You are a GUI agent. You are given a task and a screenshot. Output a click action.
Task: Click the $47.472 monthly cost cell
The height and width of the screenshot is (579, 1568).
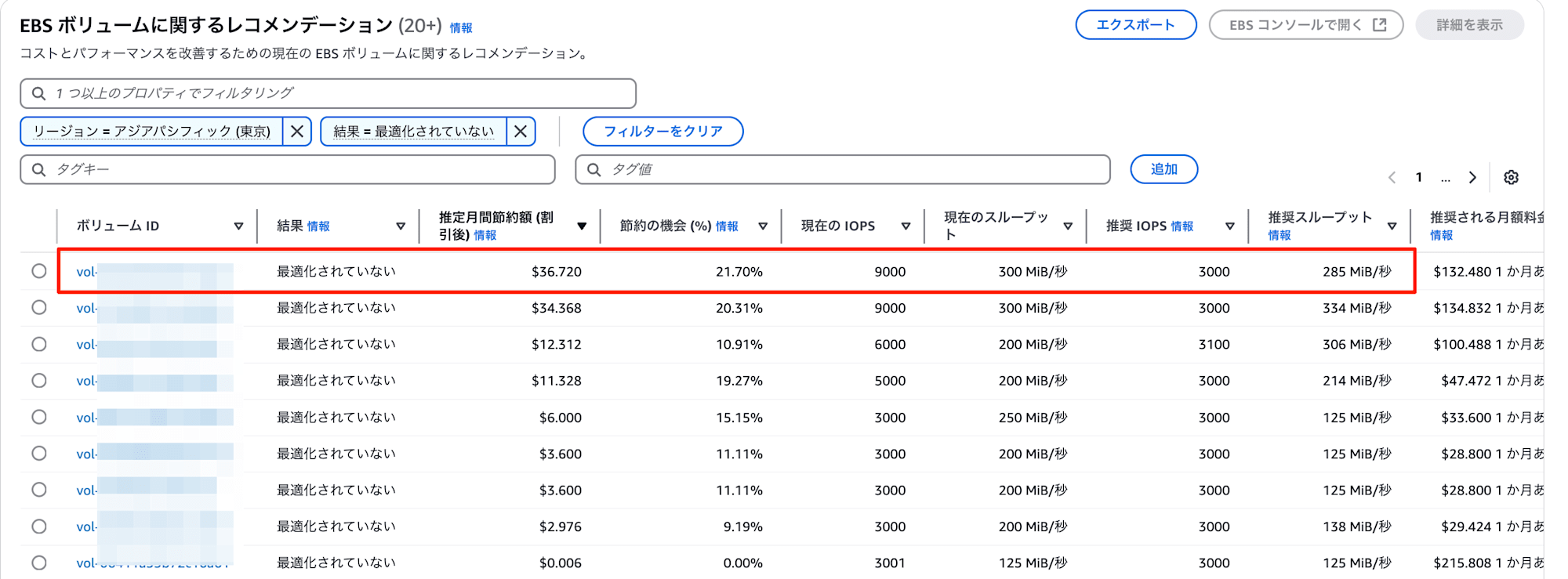(x=1465, y=381)
